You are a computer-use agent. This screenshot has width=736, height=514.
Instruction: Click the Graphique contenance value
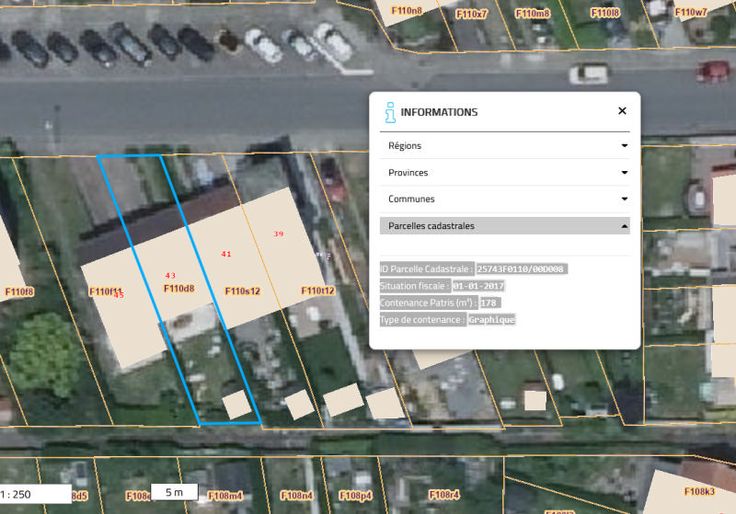(491, 320)
